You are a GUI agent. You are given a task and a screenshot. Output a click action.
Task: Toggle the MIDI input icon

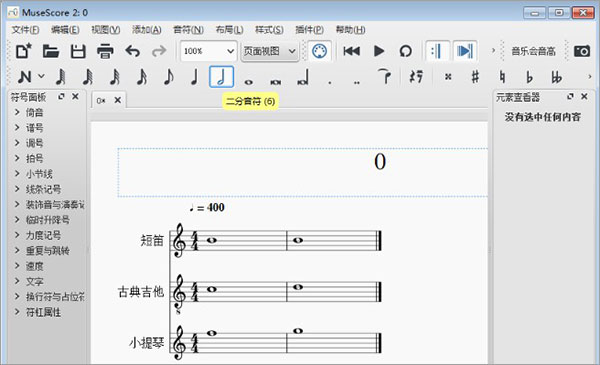coord(320,51)
